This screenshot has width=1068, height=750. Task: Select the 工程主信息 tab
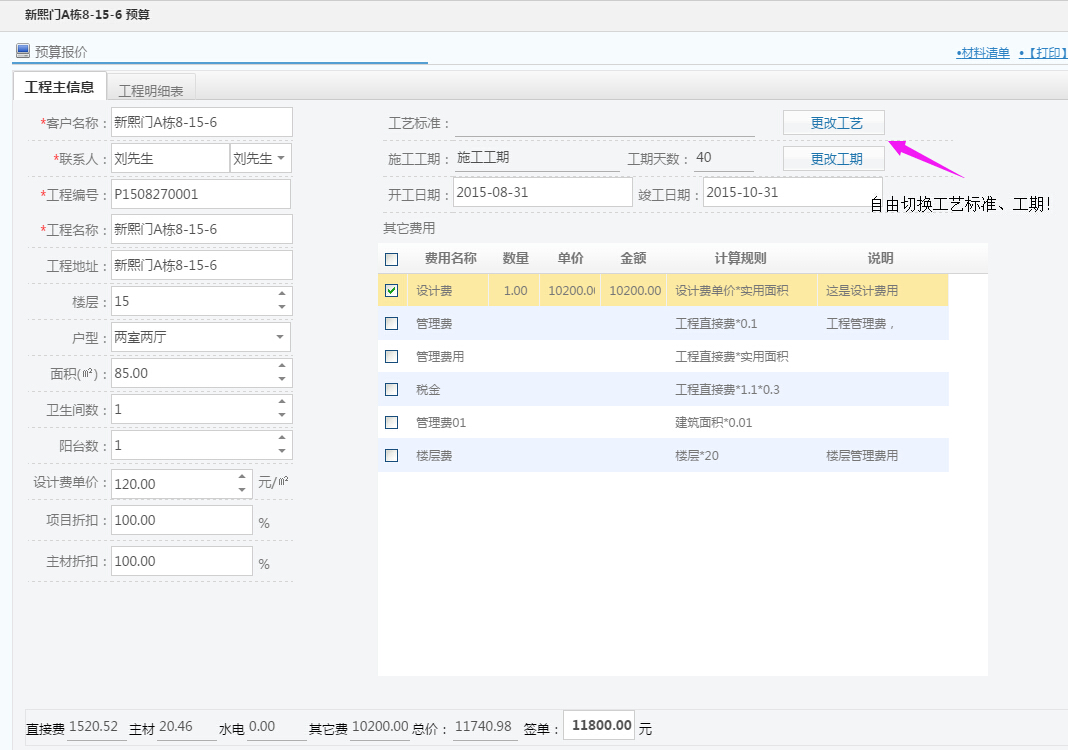[x=59, y=87]
